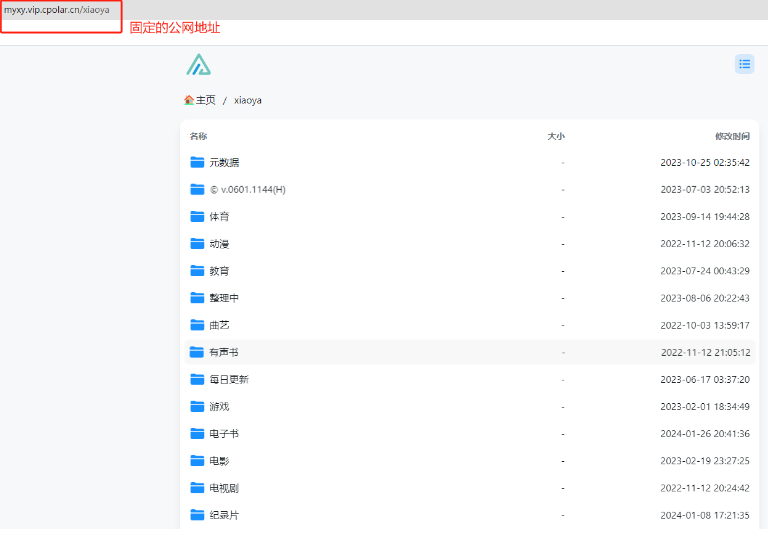Screen dimensions: 772x541
Task: Click the 教育 folder icon
Action: tap(197, 270)
